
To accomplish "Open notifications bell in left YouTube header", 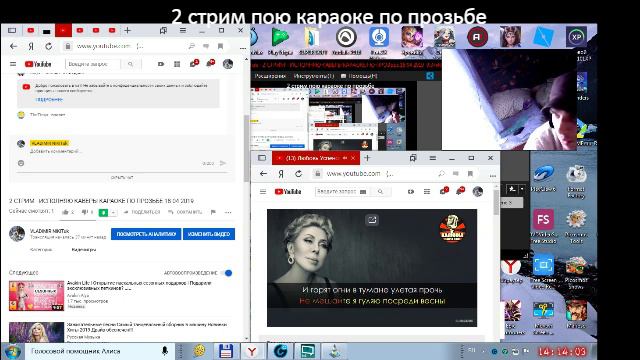I will tap(210, 63).
